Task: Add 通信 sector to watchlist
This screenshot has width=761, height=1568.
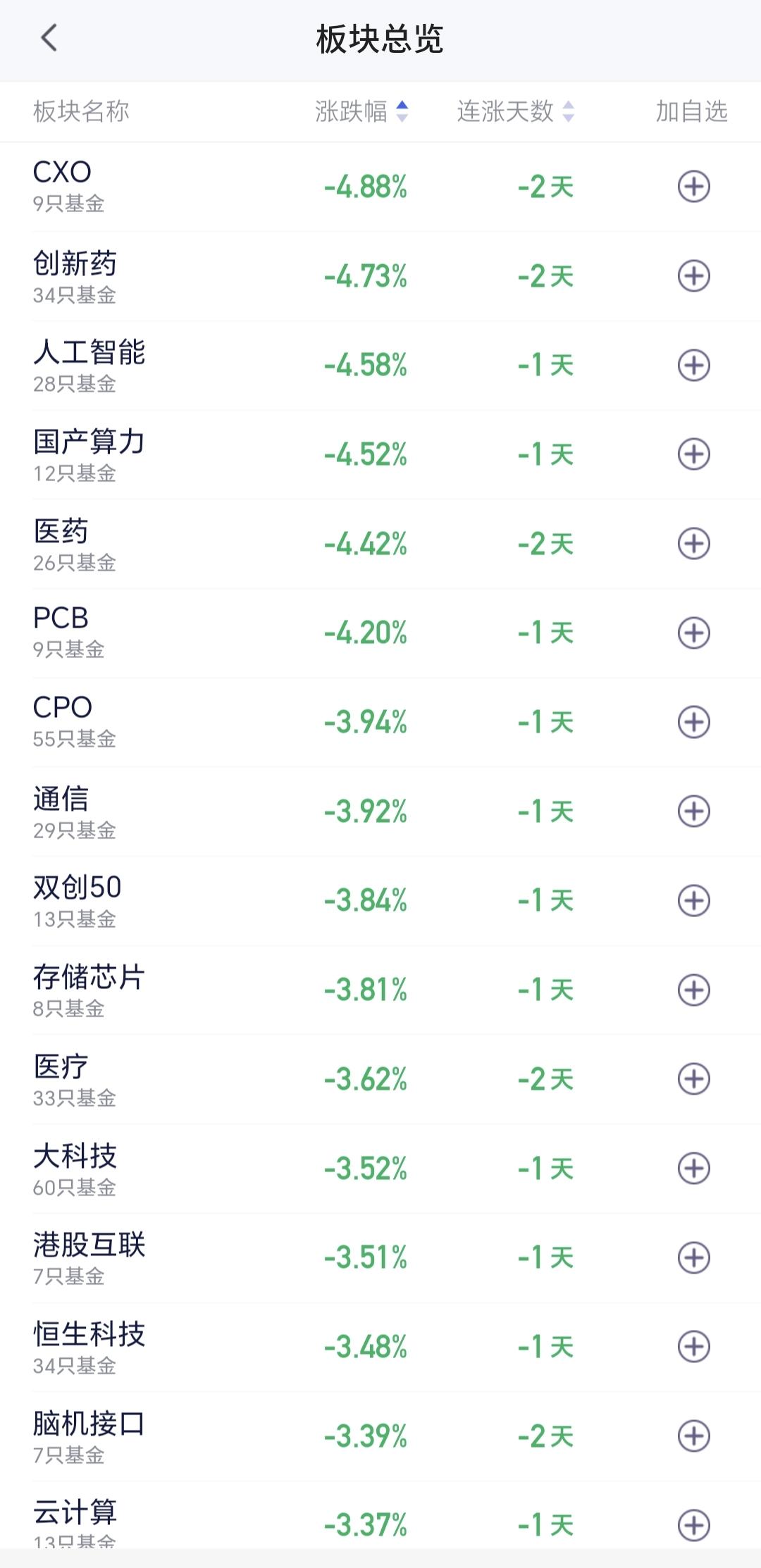Action: tap(693, 811)
